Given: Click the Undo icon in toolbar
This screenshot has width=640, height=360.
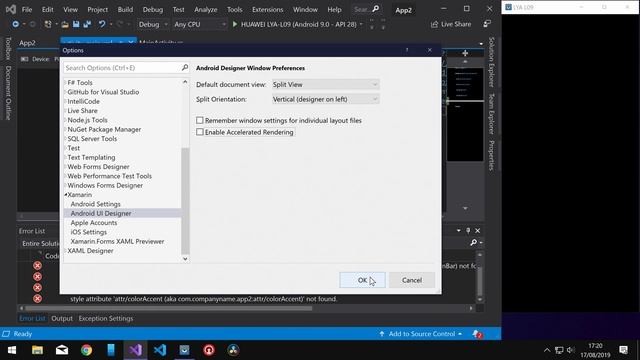Looking at the screenshot, I should (x=102, y=24).
